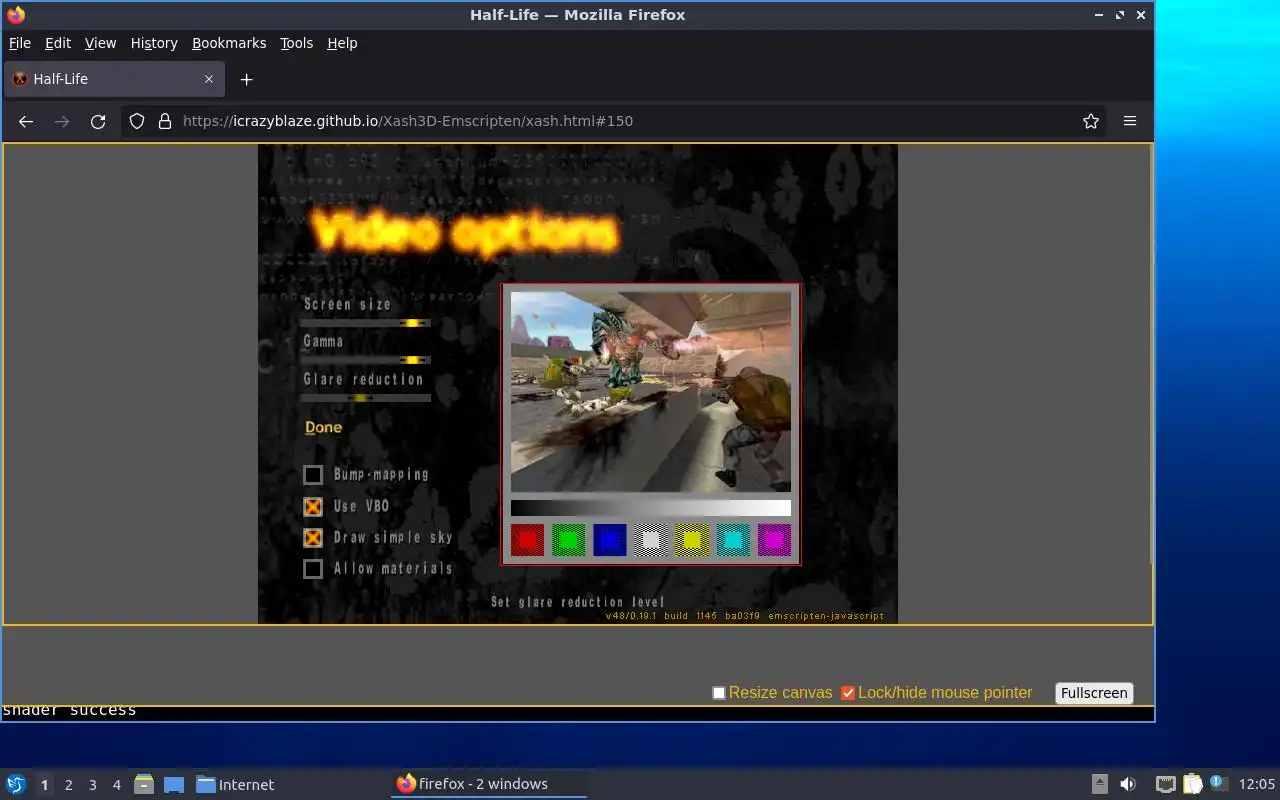Open the History menu
The image size is (1280, 800).
(x=154, y=43)
